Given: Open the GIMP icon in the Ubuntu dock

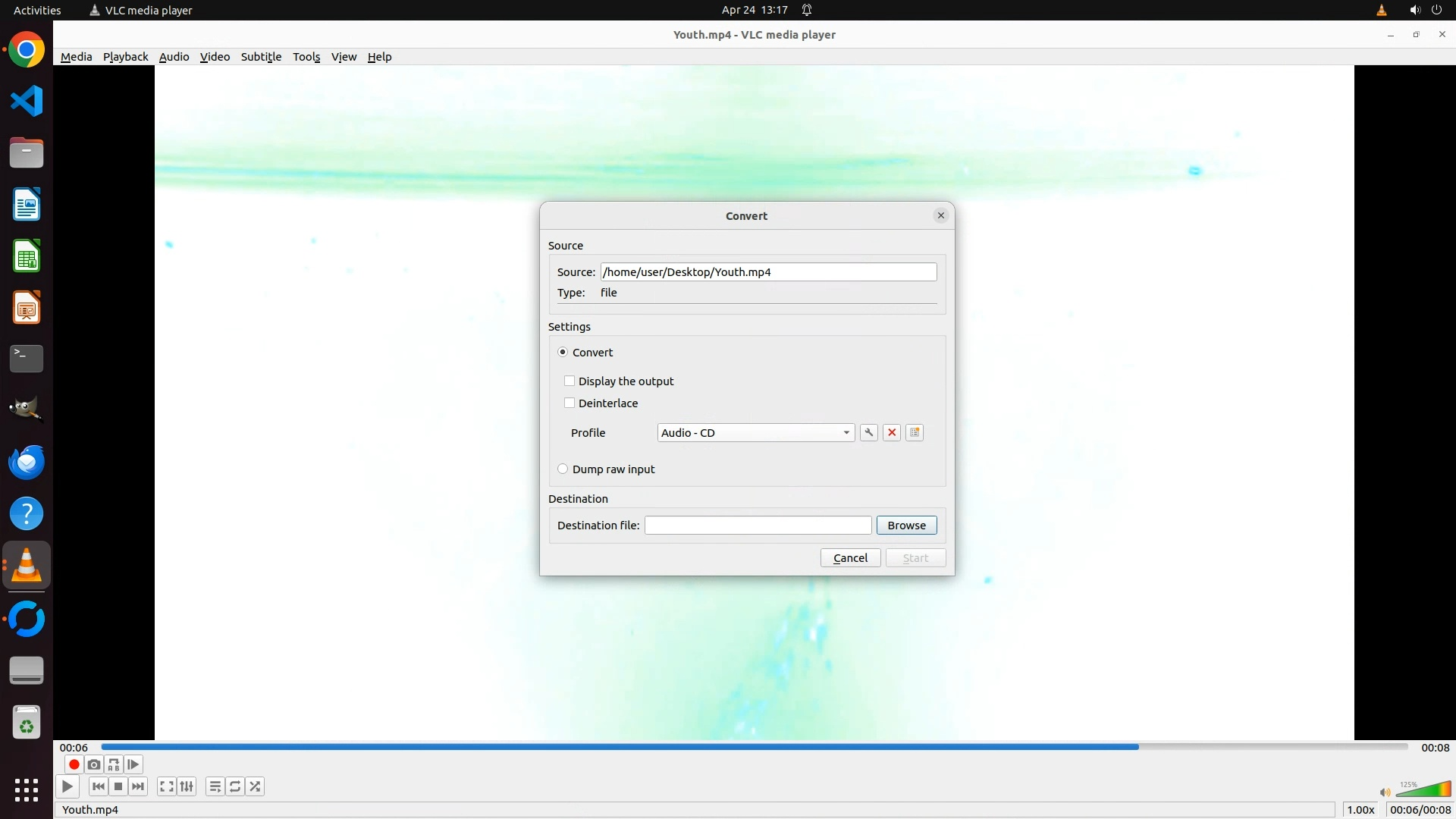Looking at the screenshot, I should tap(27, 410).
